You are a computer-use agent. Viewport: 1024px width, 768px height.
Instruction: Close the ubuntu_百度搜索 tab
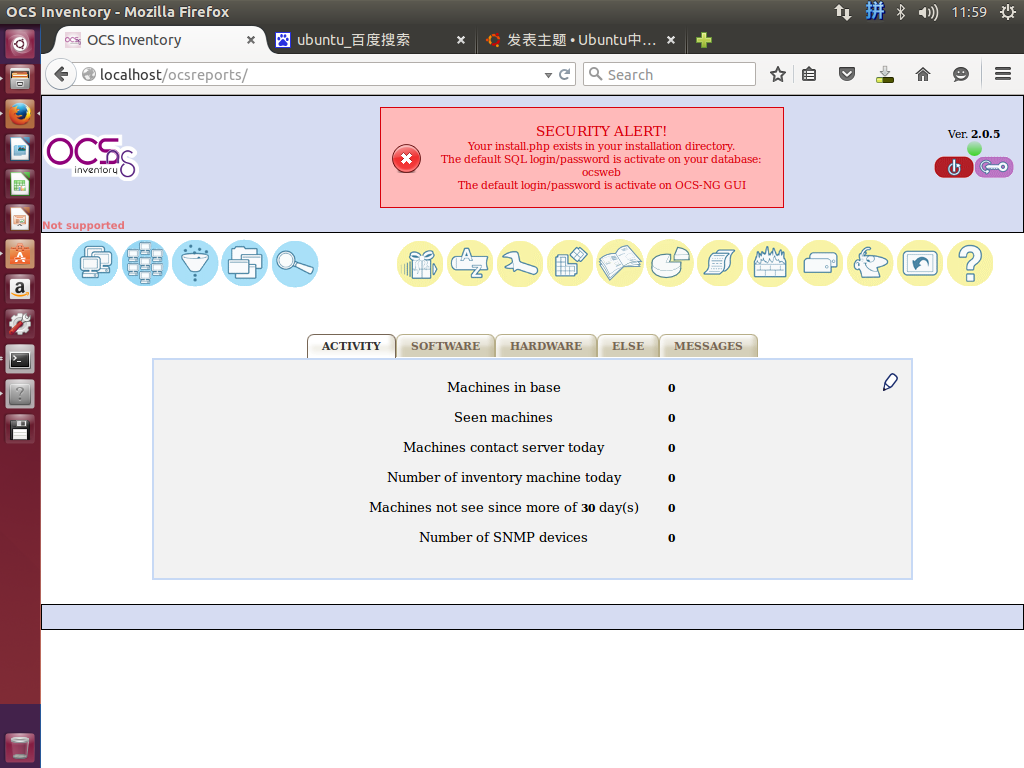tap(461, 40)
